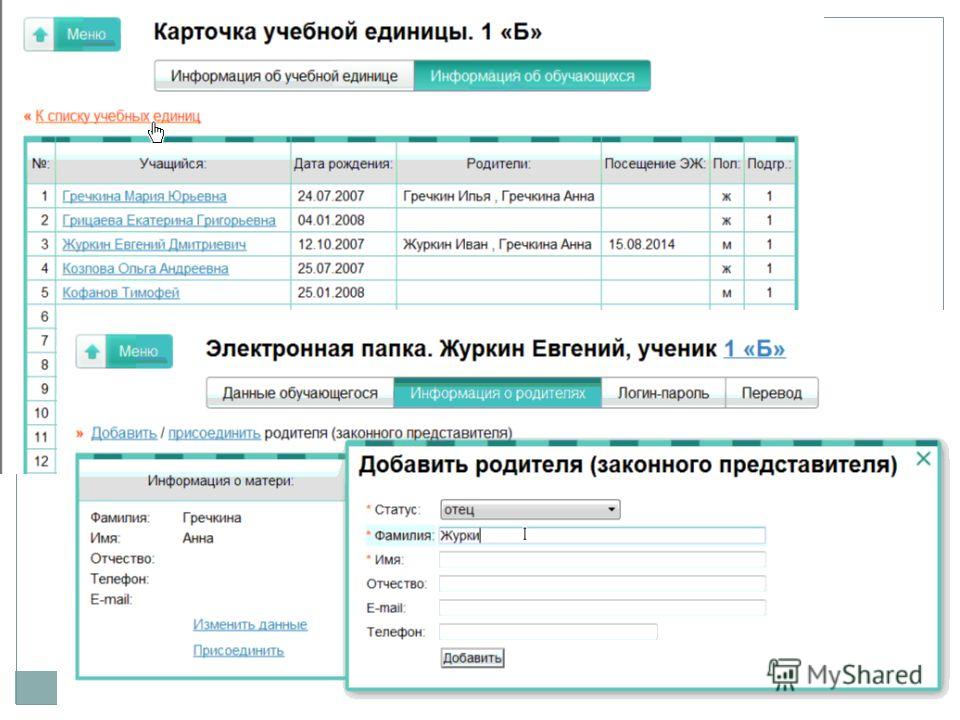Viewport: 960px width, 720px height.
Task: Open student Грицаева Екатерина Григорьевна
Action: pyautogui.click(x=169, y=220)
